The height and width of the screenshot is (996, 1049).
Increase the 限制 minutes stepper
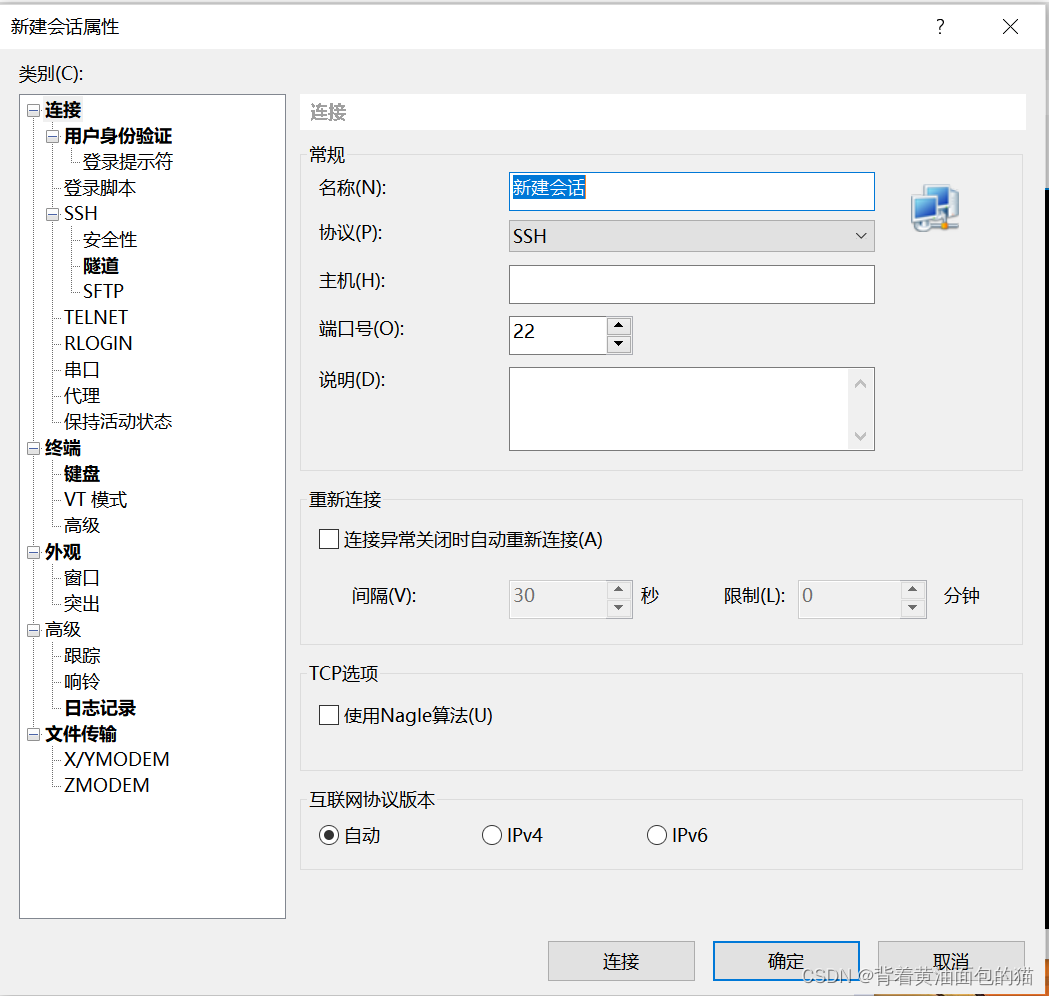tap(913, 589)
